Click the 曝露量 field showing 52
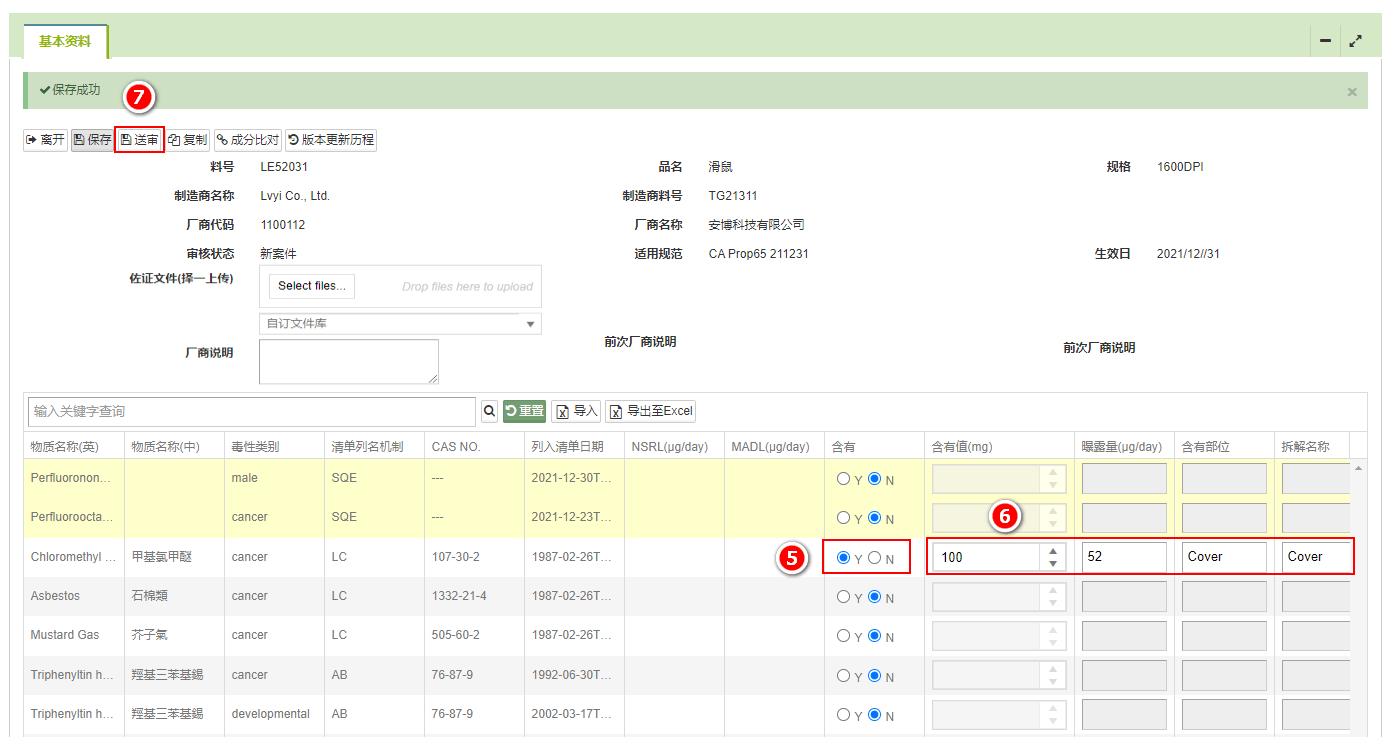 (x=1124, y=557)
